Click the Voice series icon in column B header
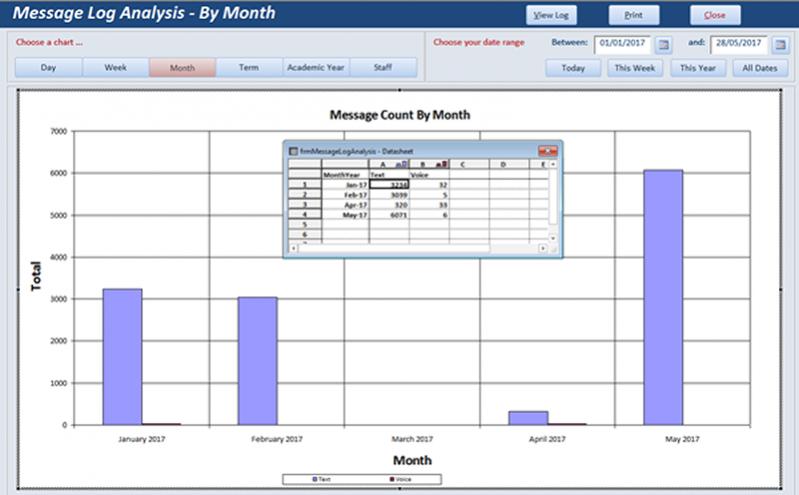 pos(442,164)
